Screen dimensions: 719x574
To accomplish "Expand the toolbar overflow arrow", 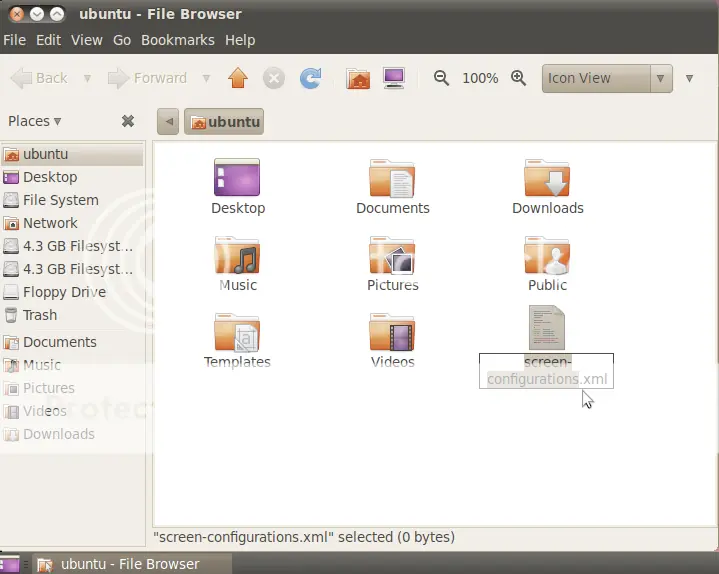I will (x=689, y=78).
